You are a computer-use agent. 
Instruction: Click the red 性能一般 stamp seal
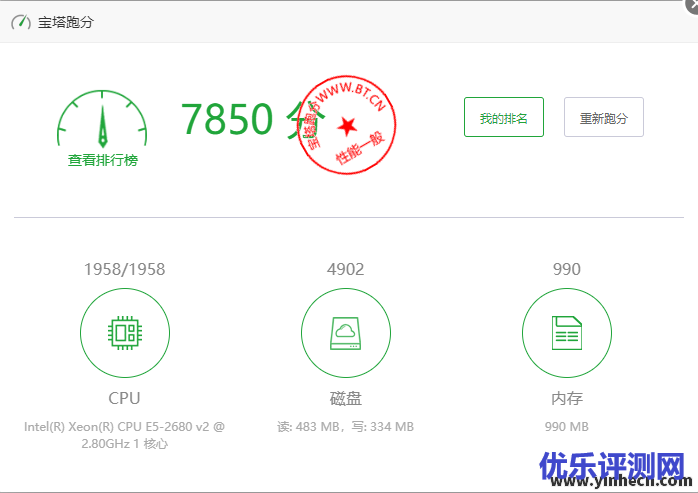[347, 125]
